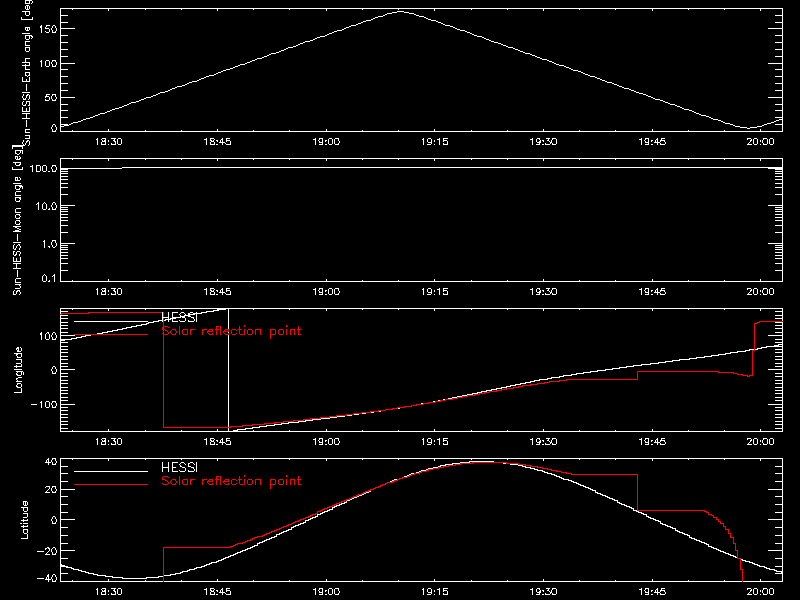Screen dimensions: 800x600
Task: Click the 100 tick on Longitude axis
Action: (48, 336)
